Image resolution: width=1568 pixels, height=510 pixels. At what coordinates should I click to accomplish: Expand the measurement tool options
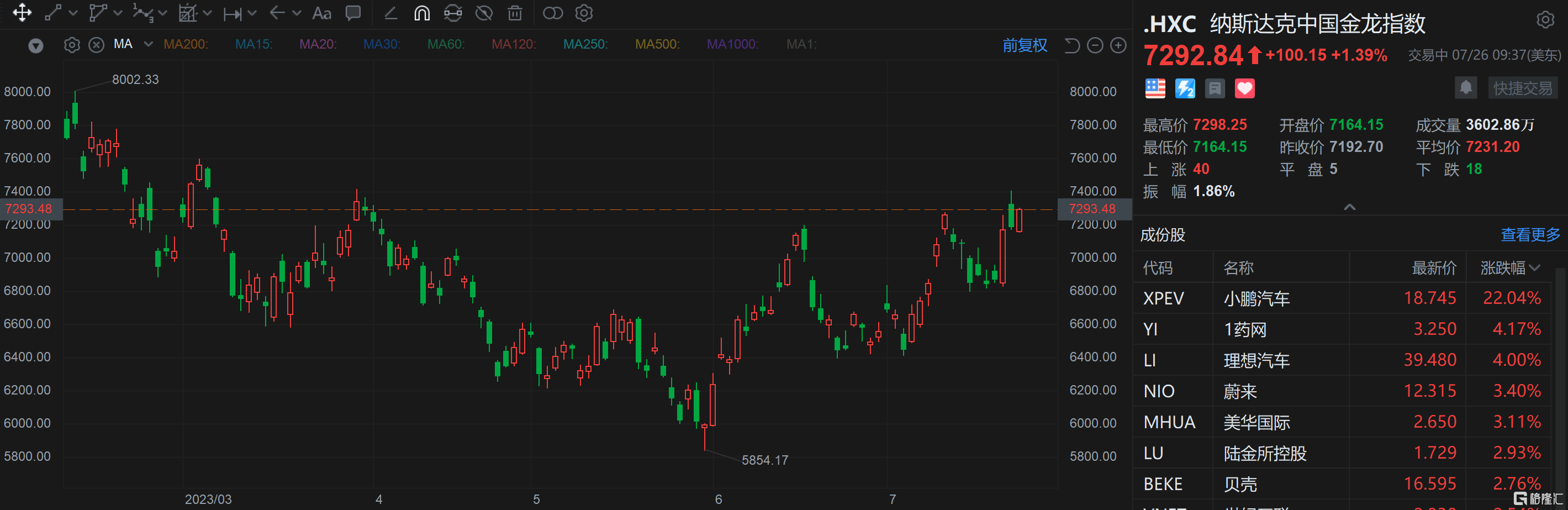click(x=208, y=13)
